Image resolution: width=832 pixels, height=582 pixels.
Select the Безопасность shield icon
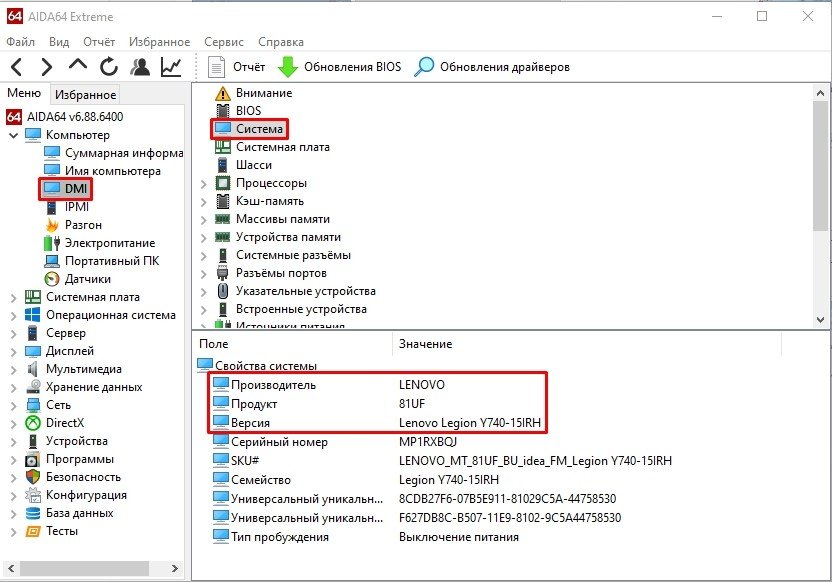[x=33, y=477]
